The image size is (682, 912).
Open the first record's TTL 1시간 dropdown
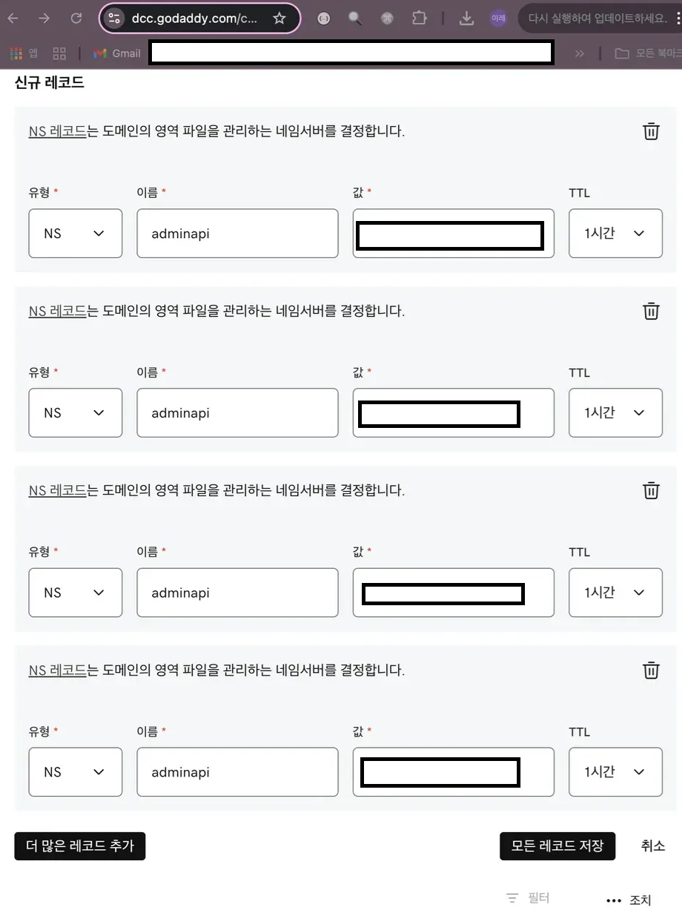click(x=615, y=233)
